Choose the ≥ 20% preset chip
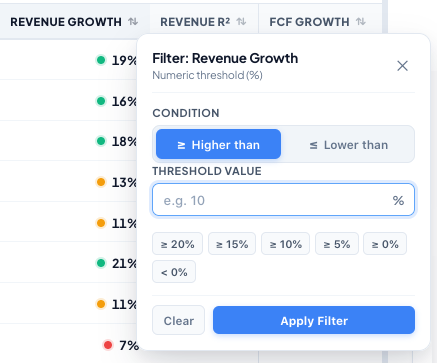The height and width of the screenshot is (363, 437). [177, 244]
